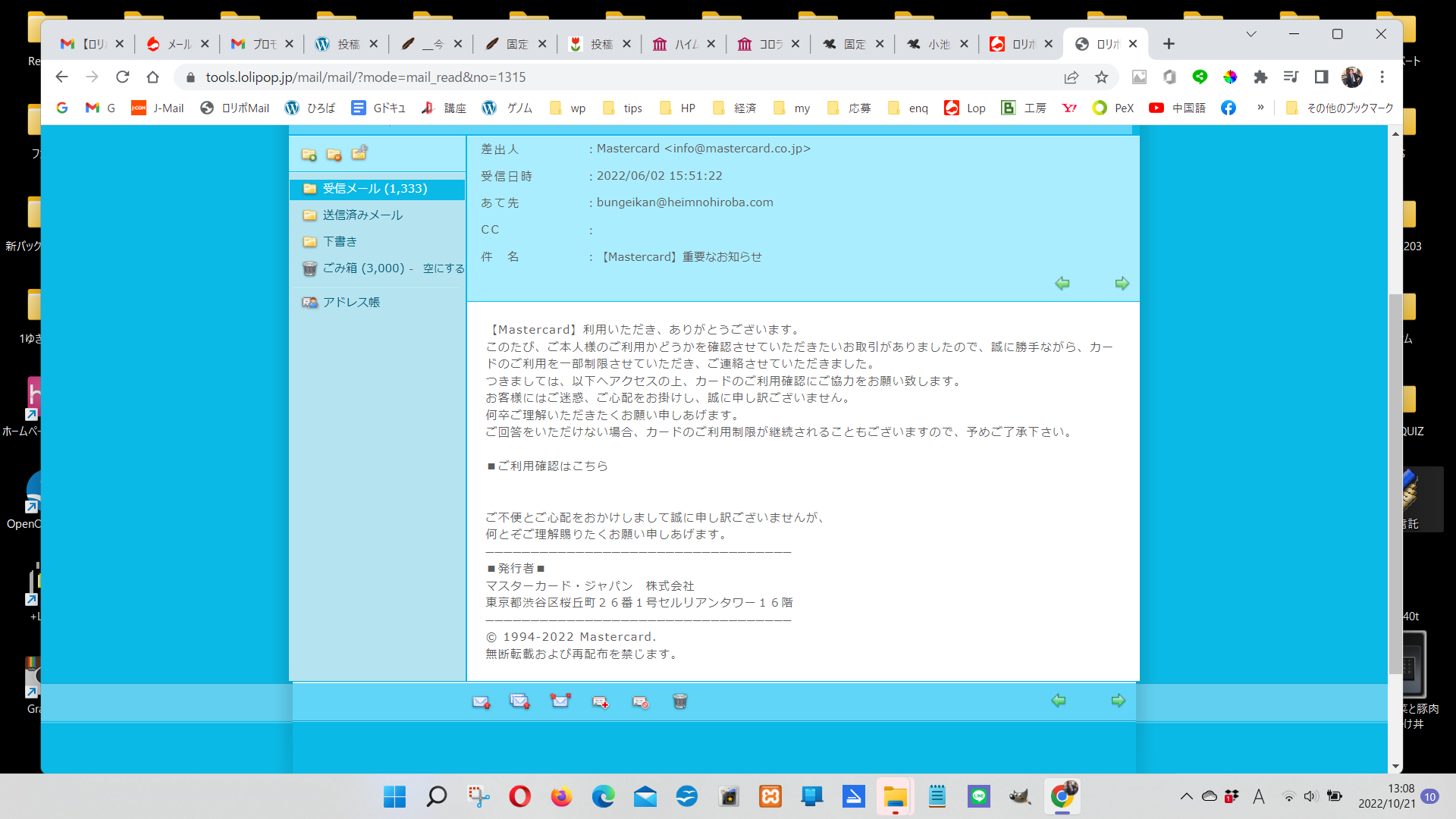This screenshot has width=1456, height=819.
Task: Click the scrollbar down arrow
Action: click(1395, 767)
